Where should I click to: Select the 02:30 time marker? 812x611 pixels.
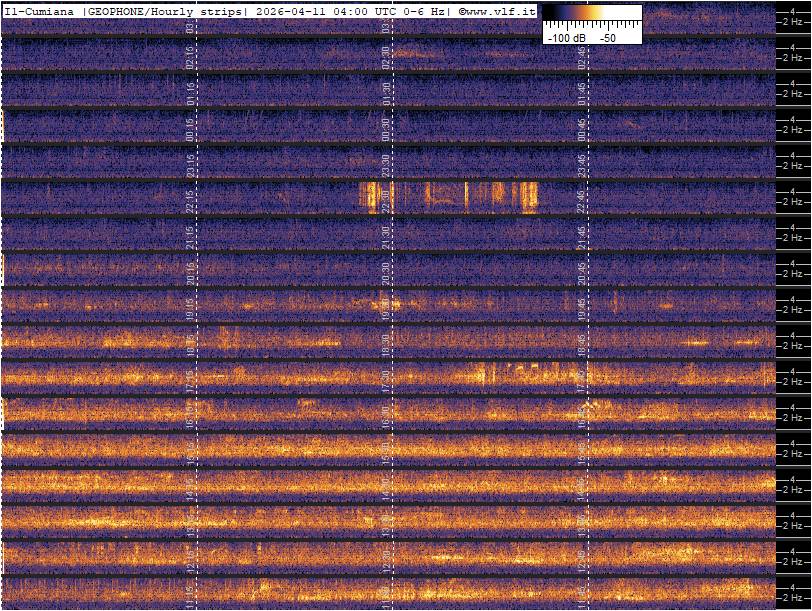386,58
